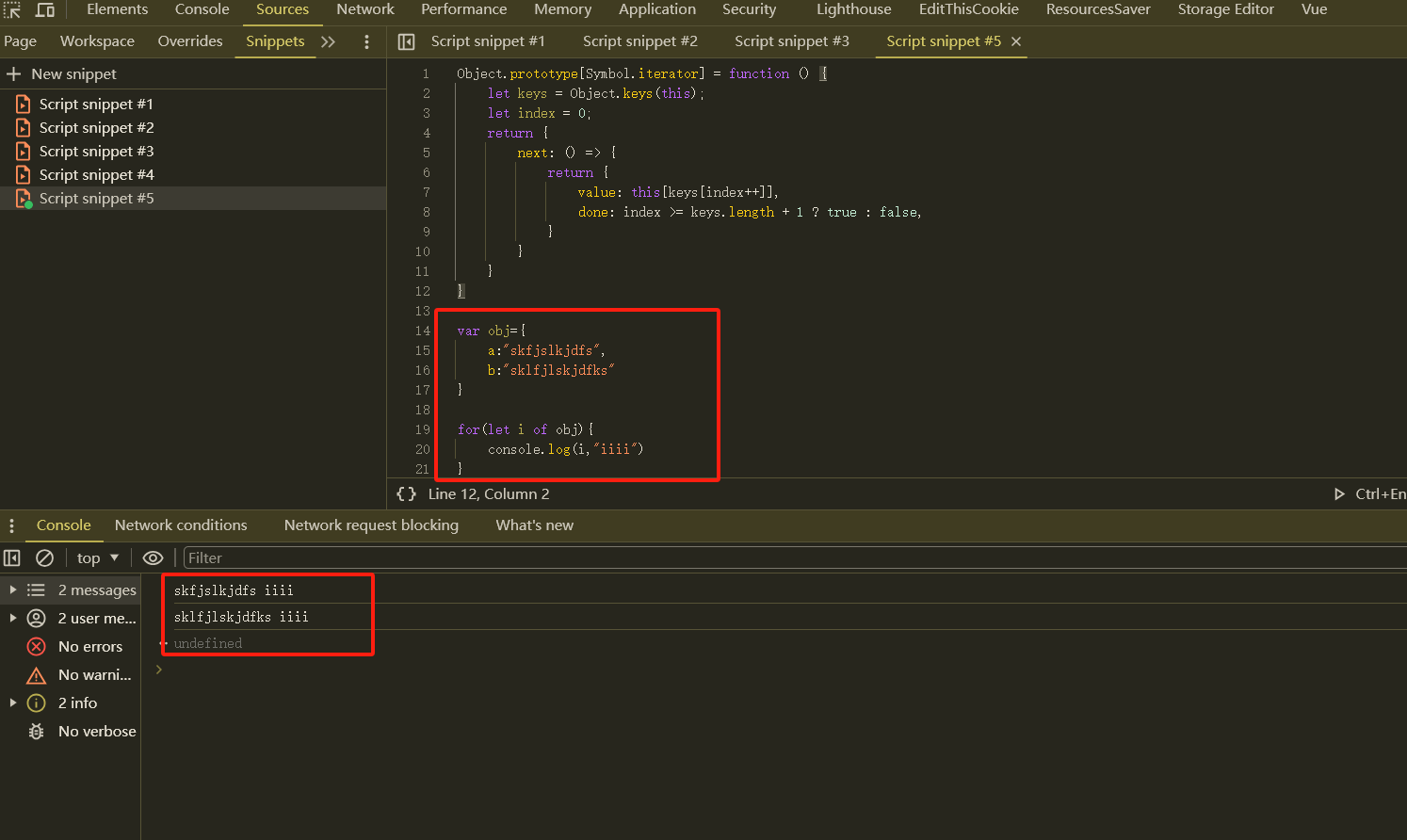Switch to the Workspace navigator tab

click(x=97, y=41)
